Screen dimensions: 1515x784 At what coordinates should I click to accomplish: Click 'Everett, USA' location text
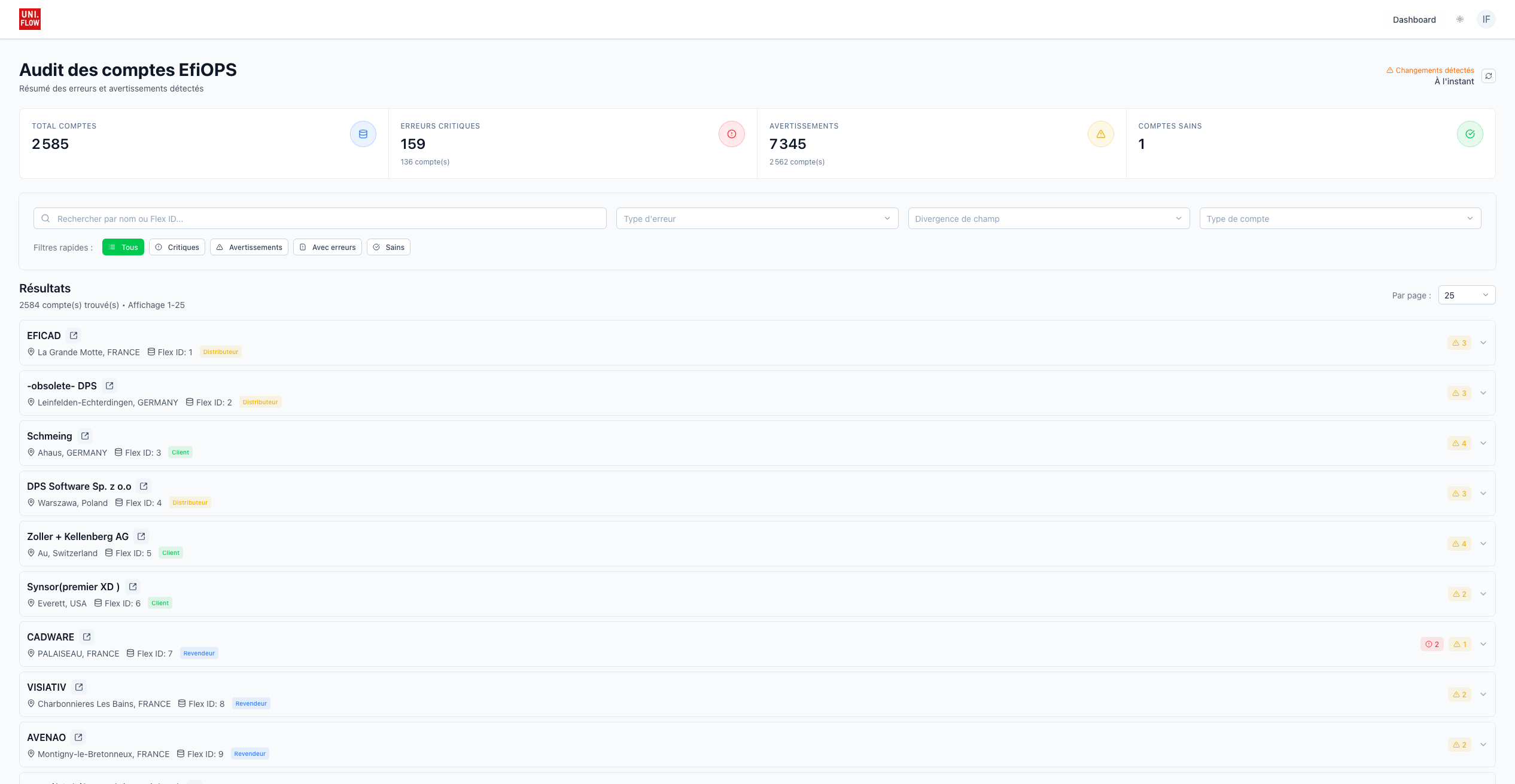pyautogui.click(x=62, y=603)
